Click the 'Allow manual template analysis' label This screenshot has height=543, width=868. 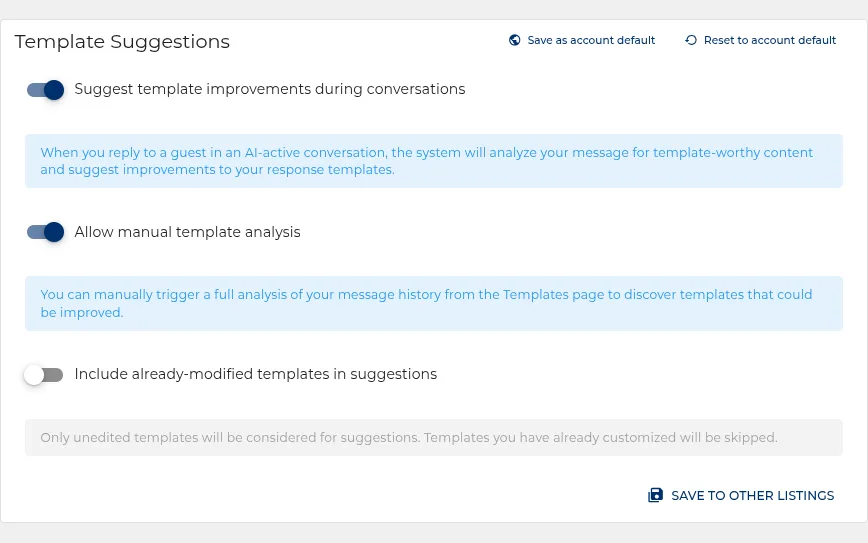tap(187, 232)
